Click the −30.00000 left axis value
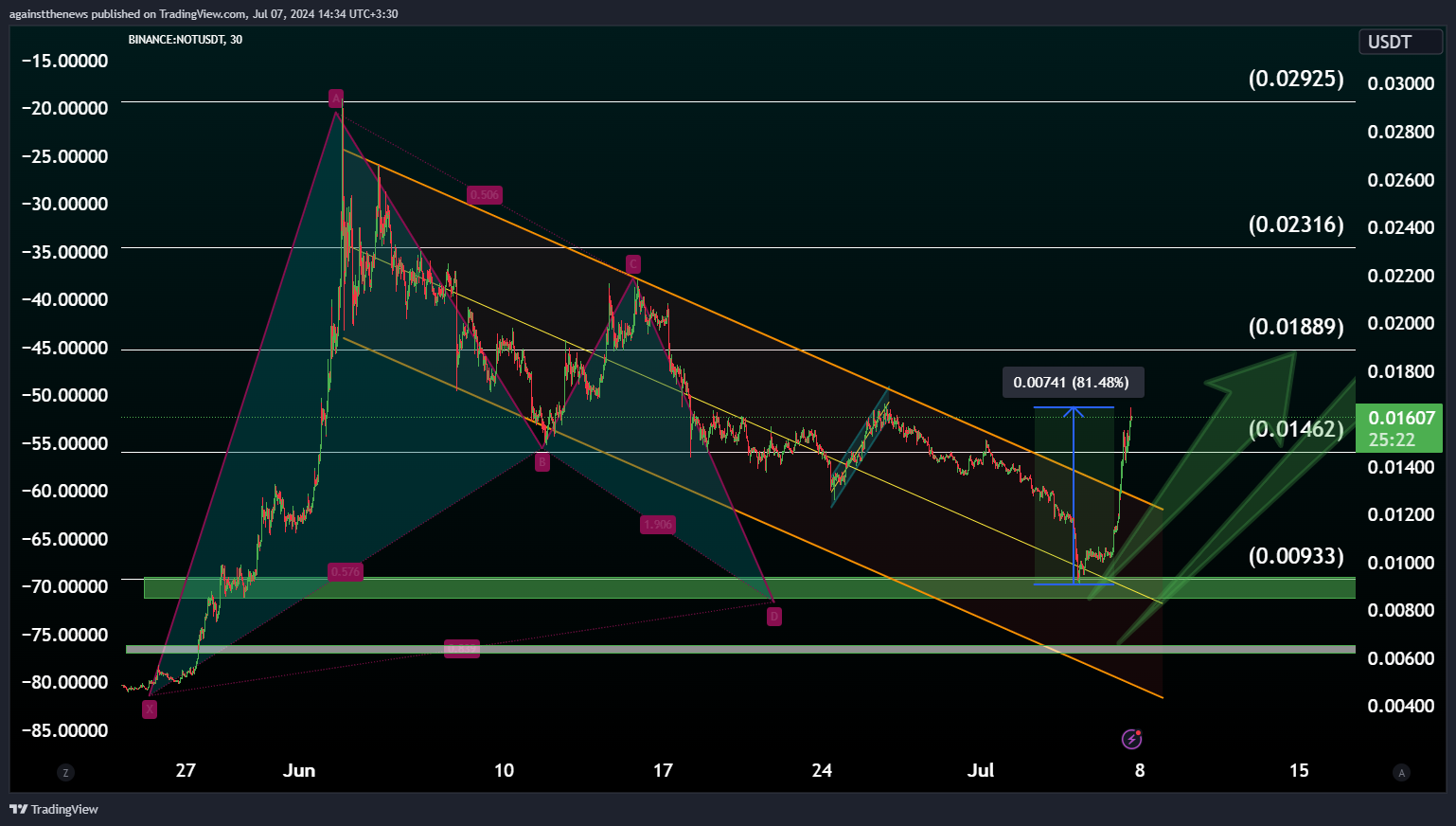 [x=64, y=204]
